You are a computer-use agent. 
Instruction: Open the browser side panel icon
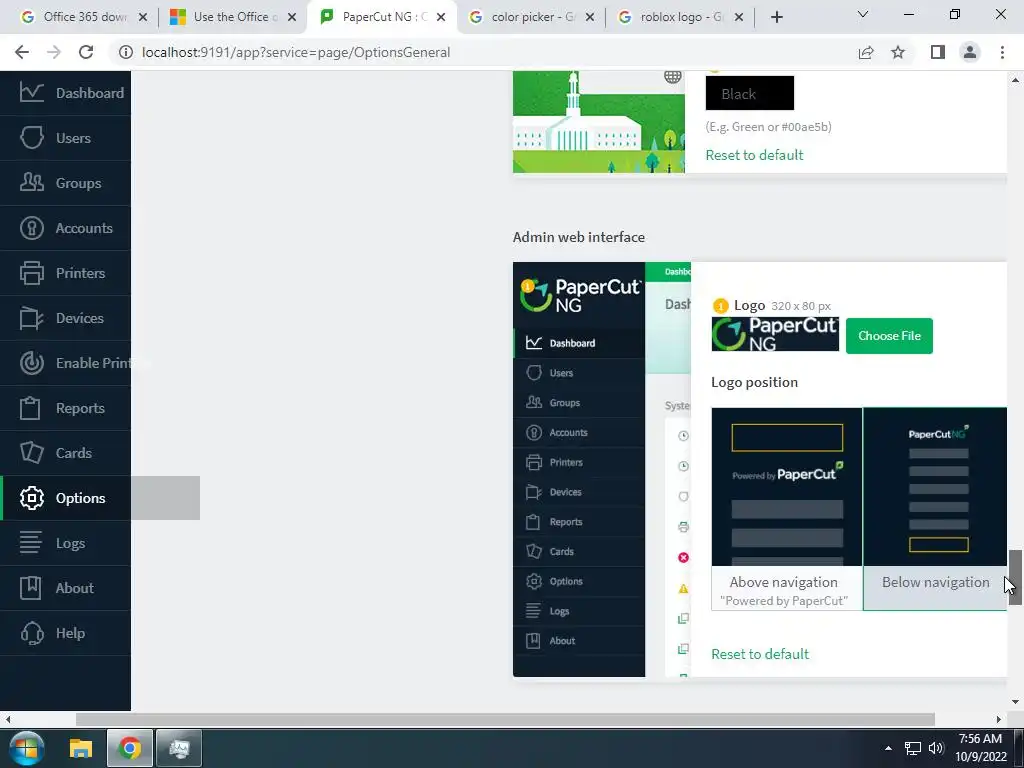click(938, 52)
